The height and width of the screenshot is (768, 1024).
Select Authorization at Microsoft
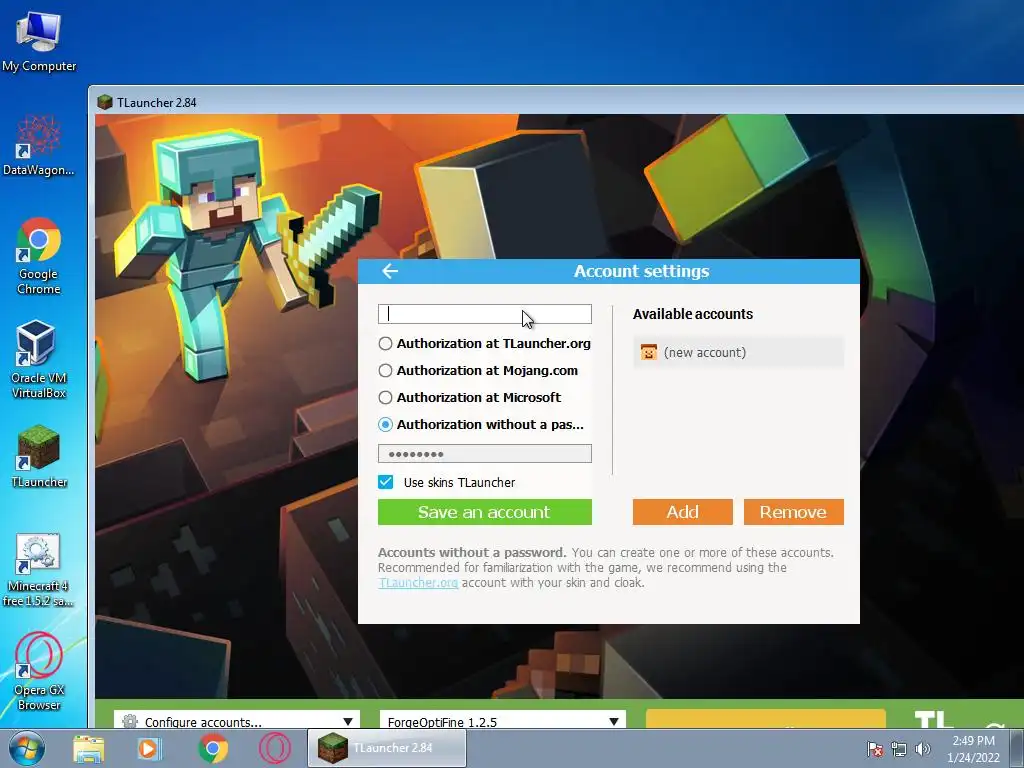pos(470,397)
